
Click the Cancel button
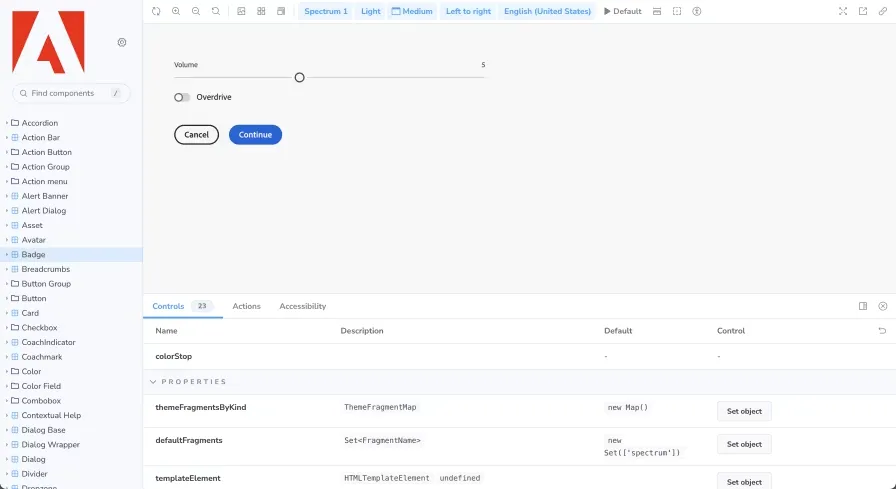[x=197, y=135]
